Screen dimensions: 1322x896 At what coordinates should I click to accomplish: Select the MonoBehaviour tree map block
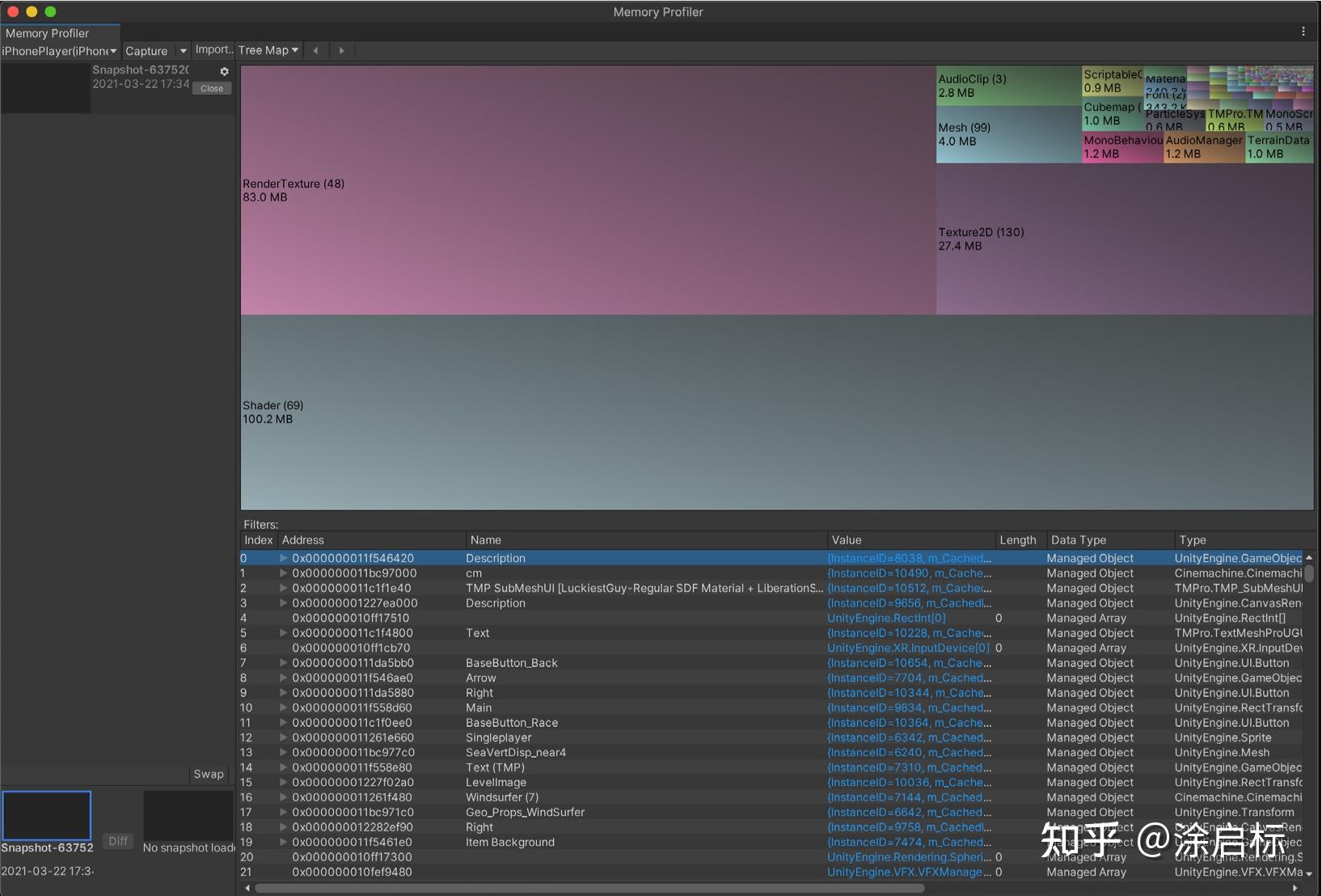pos(1122,147)
